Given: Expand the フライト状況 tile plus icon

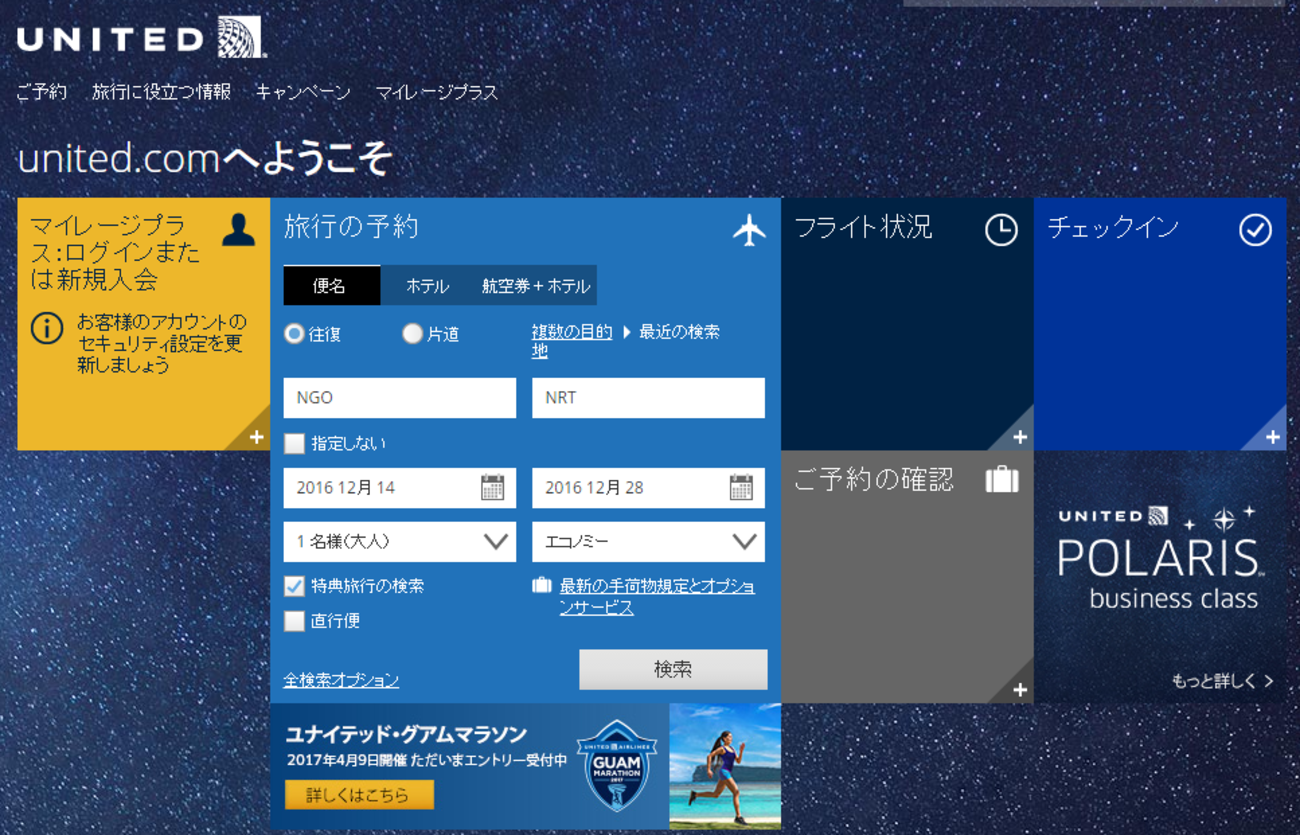Looking at the screenshot, I should [x=1020, y=437].
